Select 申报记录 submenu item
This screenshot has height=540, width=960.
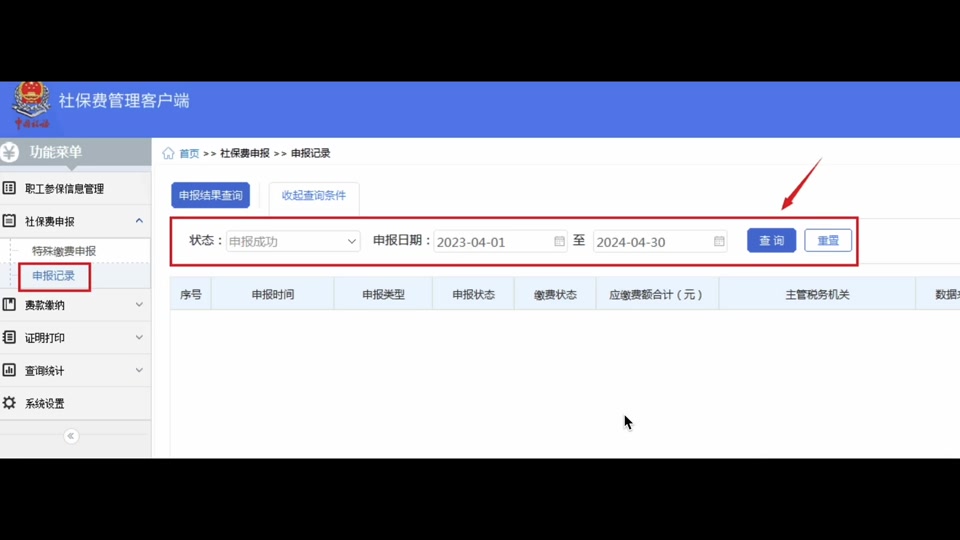click(53, 276)
